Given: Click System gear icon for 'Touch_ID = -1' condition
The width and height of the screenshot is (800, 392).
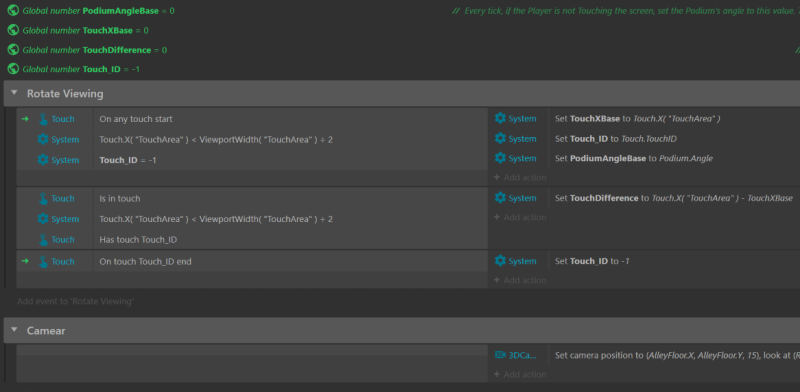Looking at the screenshot, I should [43, 160].
